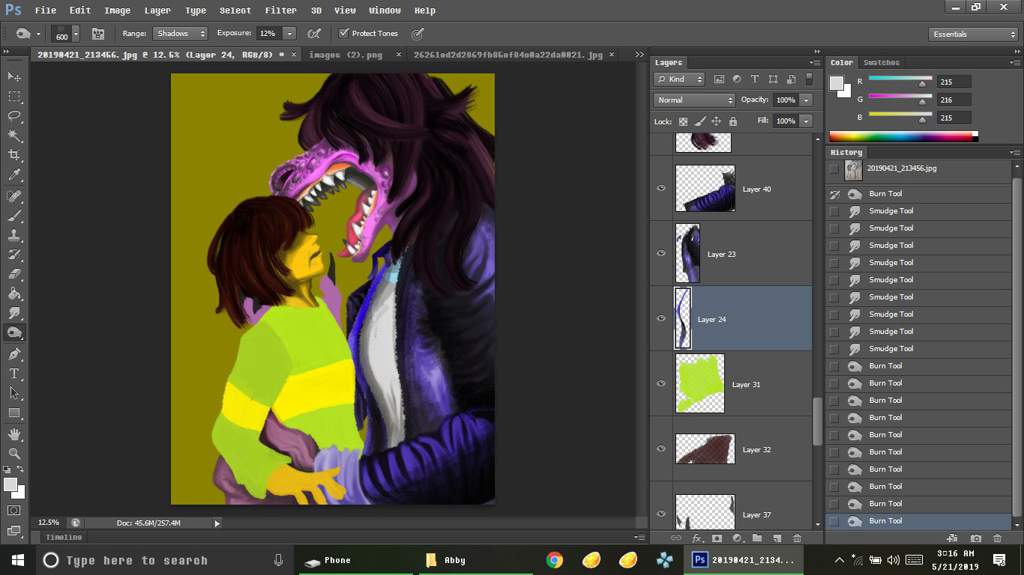This screenshot has height=575, width=1024.
Task: Delete layer using trash icon
Action: pyautogui.click(x=797, y=538)
